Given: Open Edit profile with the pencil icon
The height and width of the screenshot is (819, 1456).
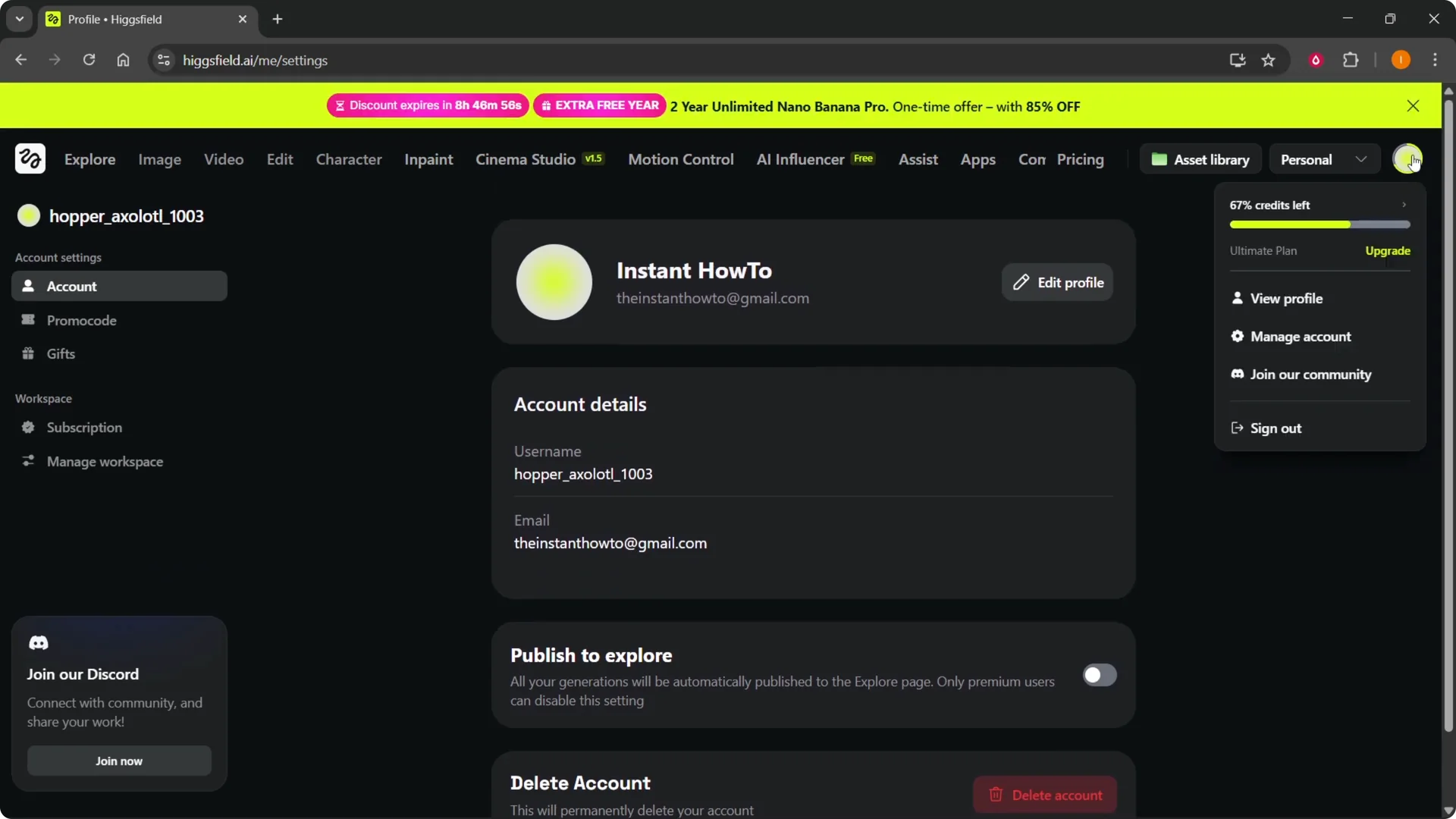Looking at the screenshot, I should (x=1022, y=281).
